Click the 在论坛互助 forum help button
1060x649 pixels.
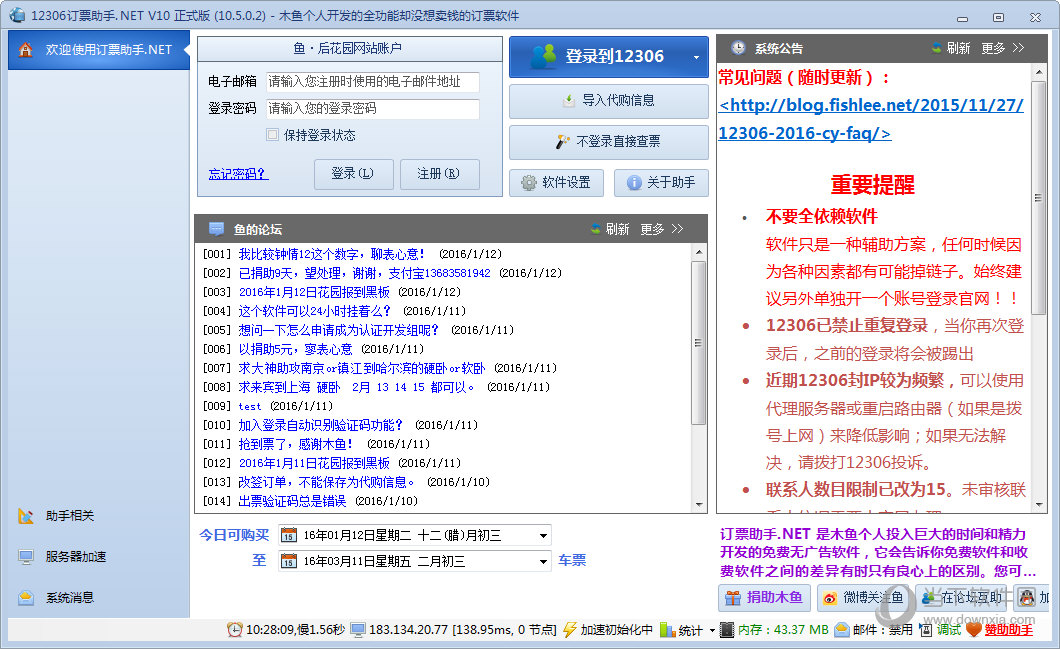(962, 598)
